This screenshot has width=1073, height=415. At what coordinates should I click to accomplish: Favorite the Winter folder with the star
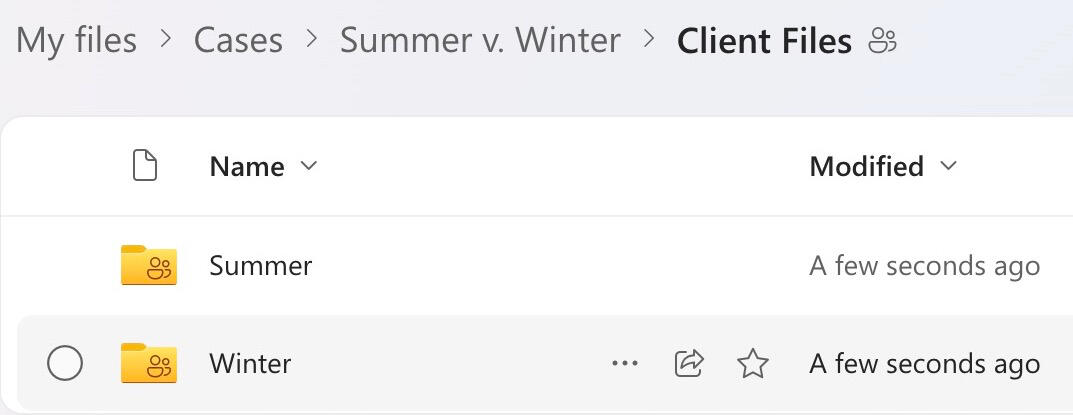(x=752, y=364)
